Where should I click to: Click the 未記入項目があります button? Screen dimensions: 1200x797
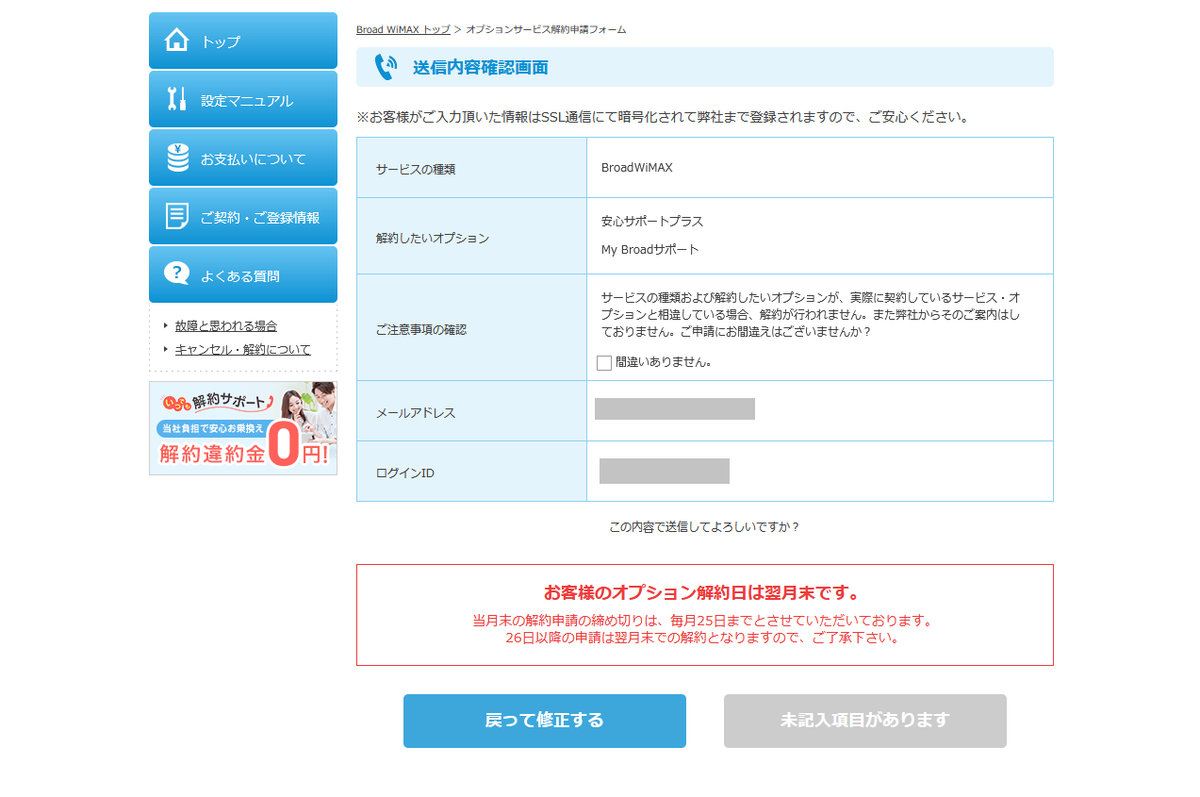click(x=865, y=721)
